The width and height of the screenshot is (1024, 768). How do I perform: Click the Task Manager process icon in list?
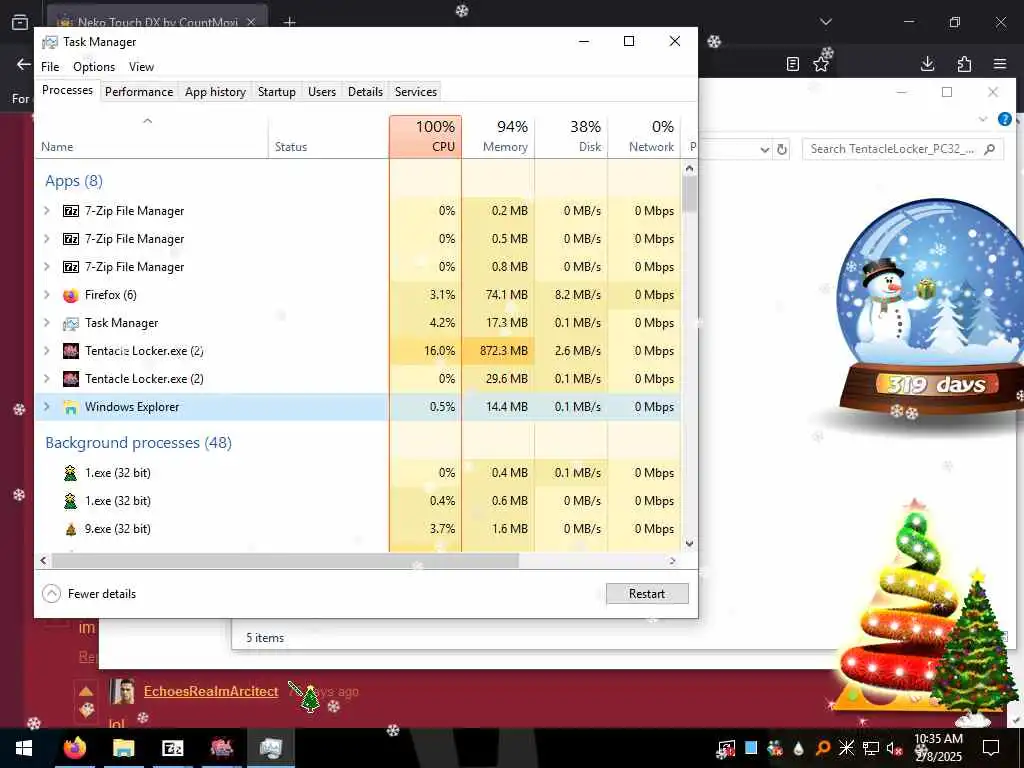pyautogui.click(x=71, y=323)
